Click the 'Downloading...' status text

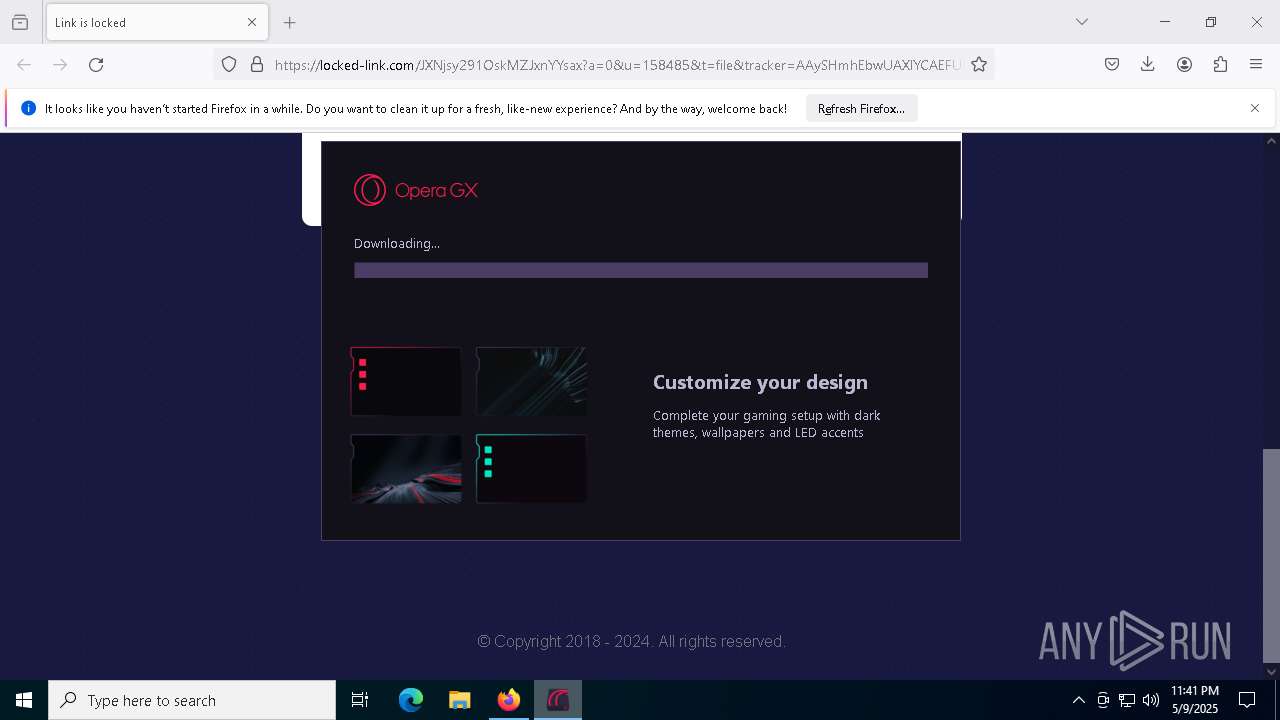click(x=397, y=243)
